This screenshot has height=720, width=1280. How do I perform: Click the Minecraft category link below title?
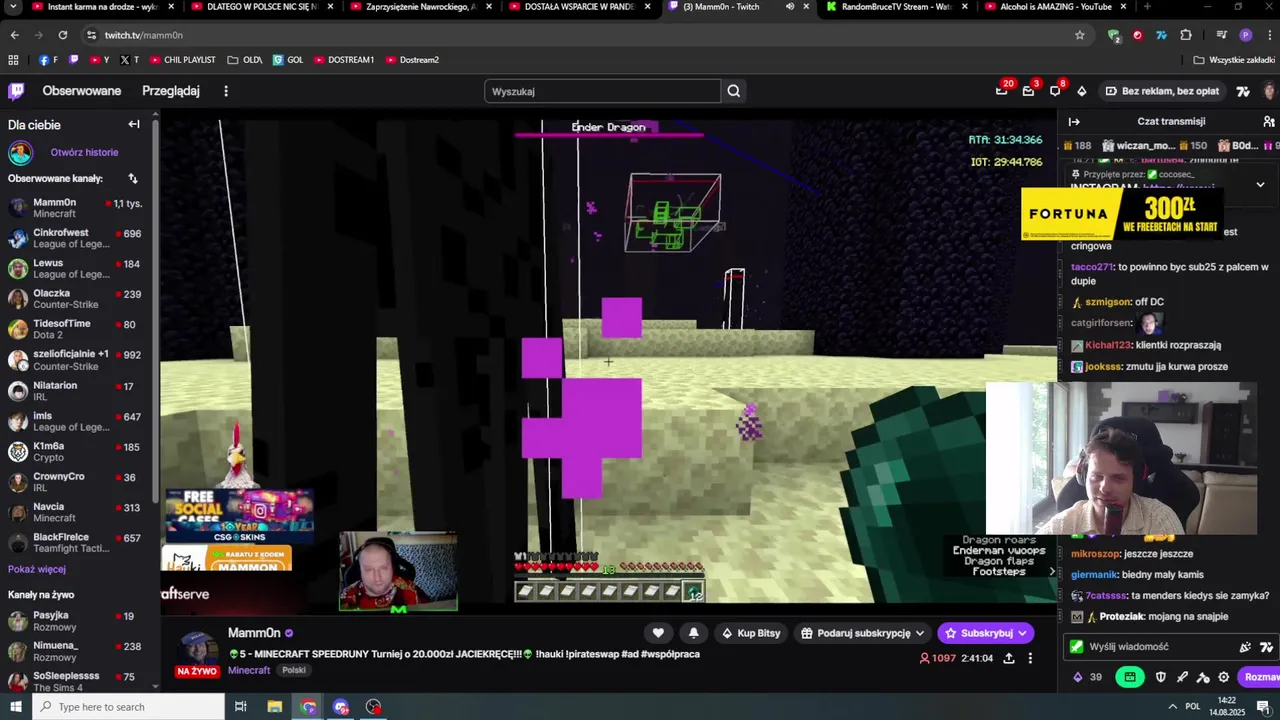coord(249,670)
